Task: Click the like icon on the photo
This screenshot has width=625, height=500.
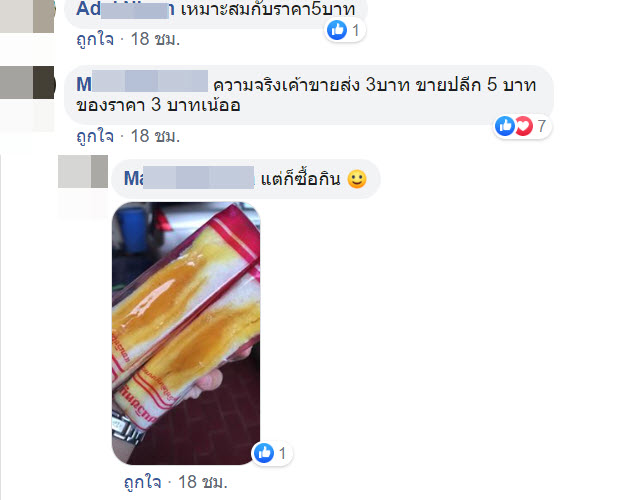Action: [264, 453]
